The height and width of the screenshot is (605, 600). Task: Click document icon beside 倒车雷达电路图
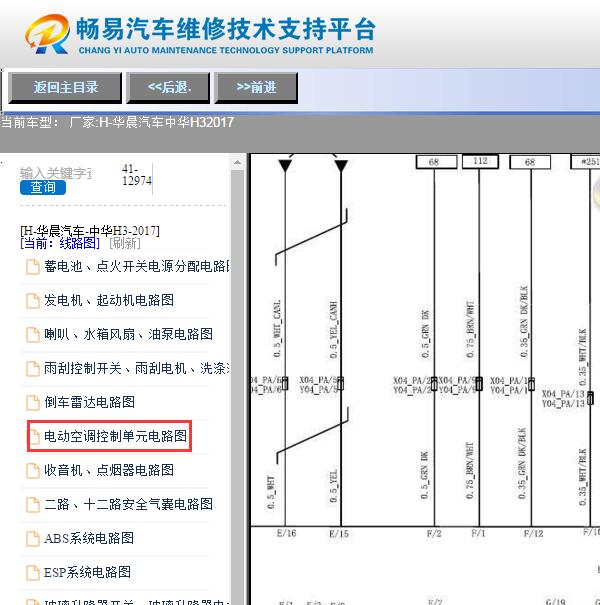[33, 402]
